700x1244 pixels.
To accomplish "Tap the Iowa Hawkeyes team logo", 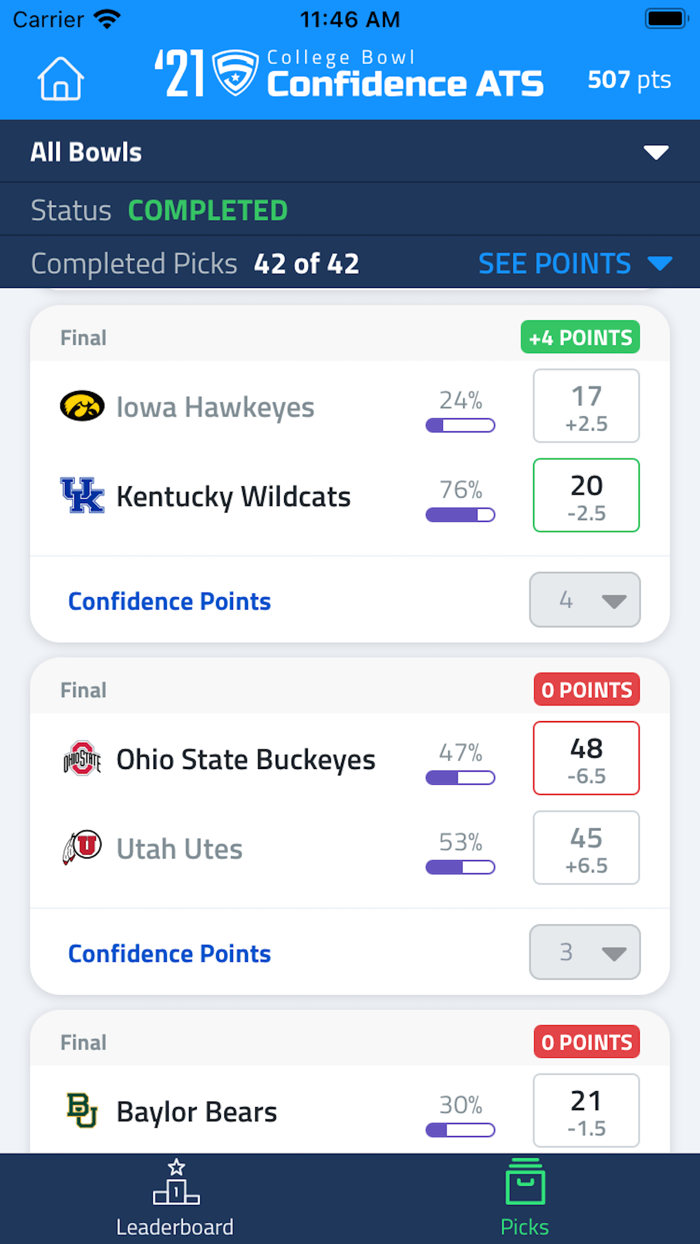I will coord(82,406).
